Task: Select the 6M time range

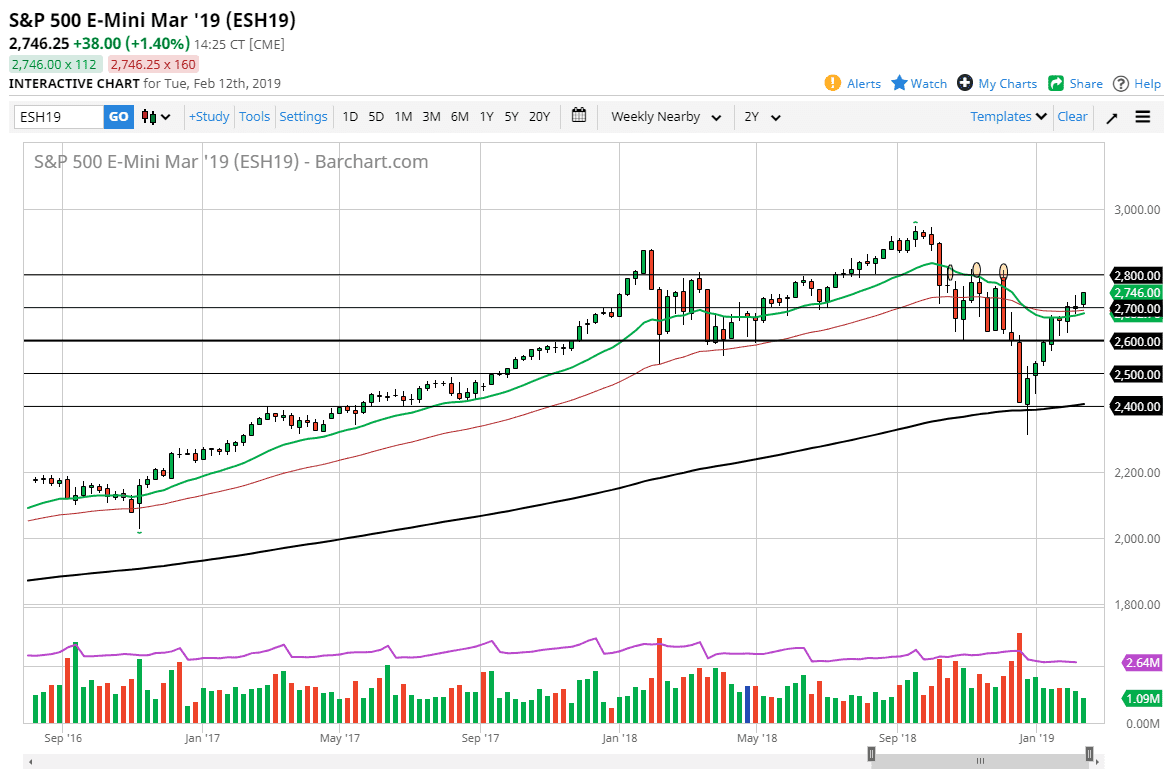Action: pyautogui.click(x=459, y=117)
